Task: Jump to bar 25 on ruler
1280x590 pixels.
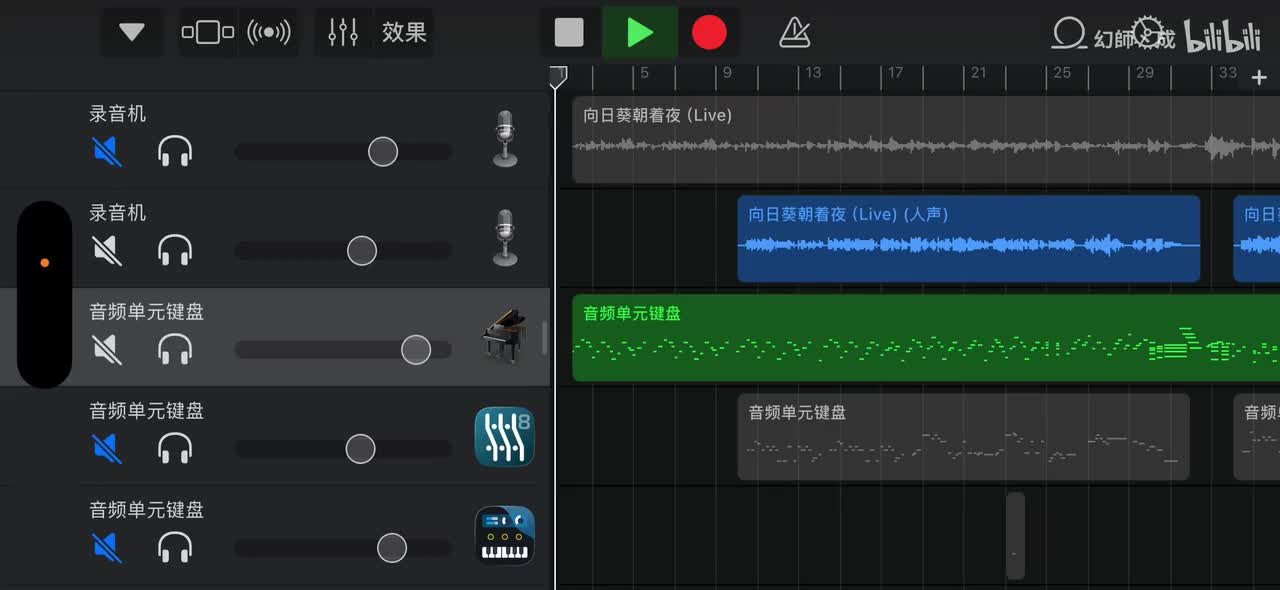Action: (1062, 73)
